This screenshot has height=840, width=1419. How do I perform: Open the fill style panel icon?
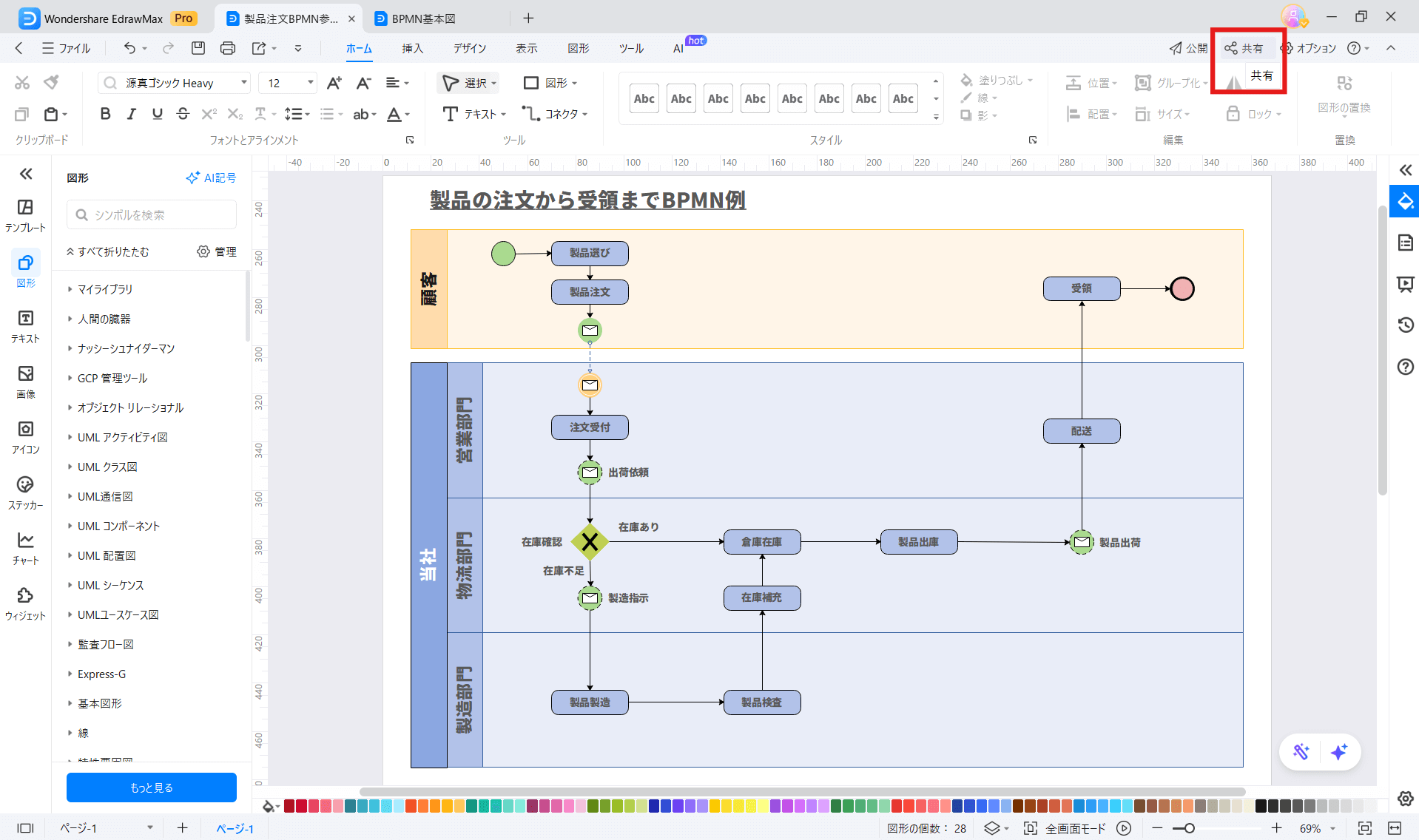(1405, 201)
